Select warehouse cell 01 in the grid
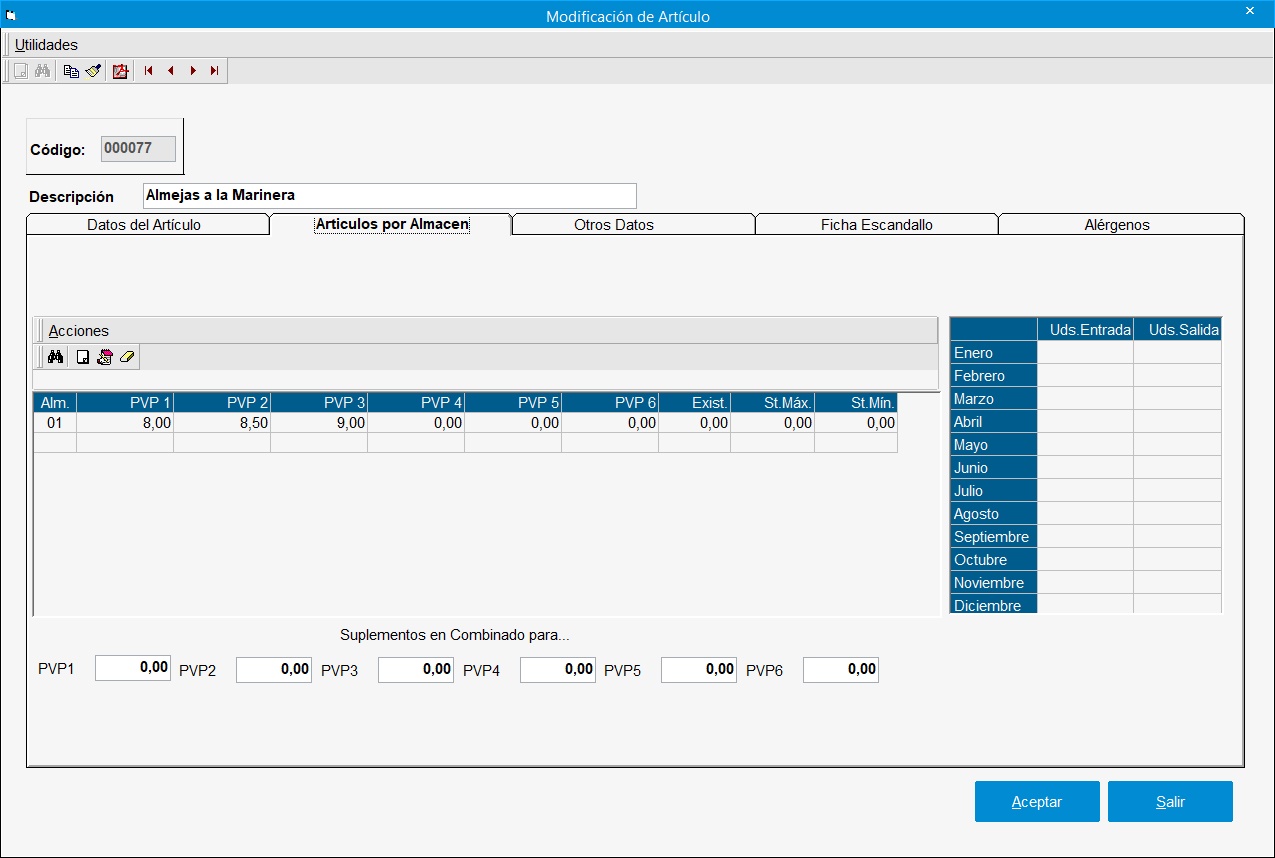 55,423
